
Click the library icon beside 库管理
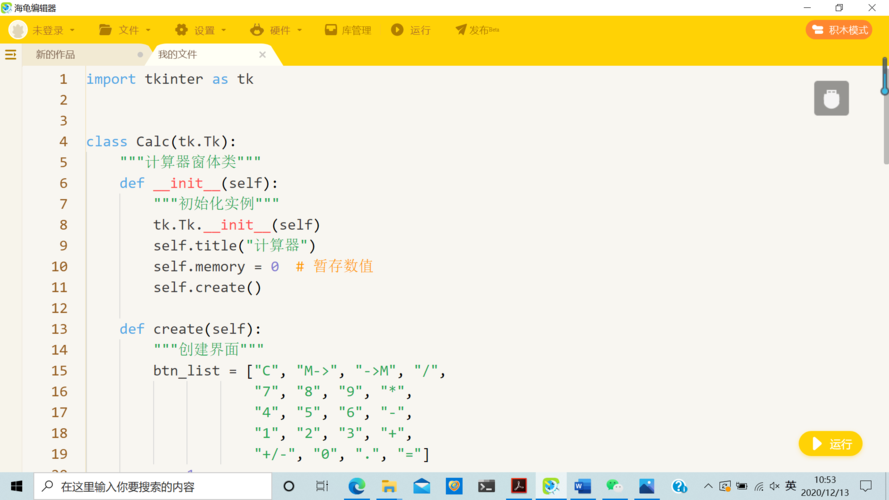point(331,30)
